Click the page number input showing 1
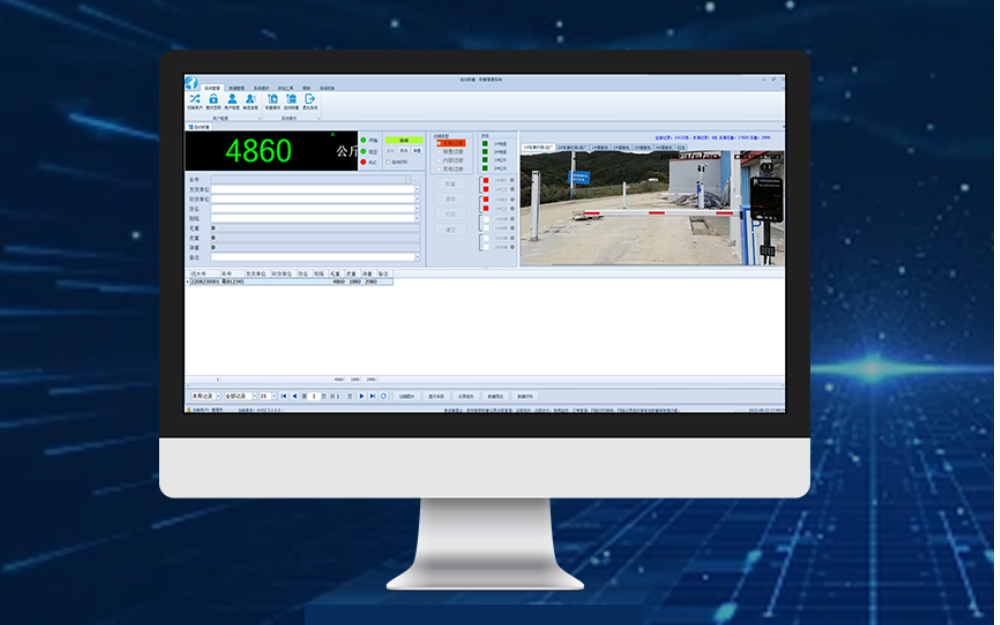The height and width of the screenshot is (625, 1000). click(314, 396)
